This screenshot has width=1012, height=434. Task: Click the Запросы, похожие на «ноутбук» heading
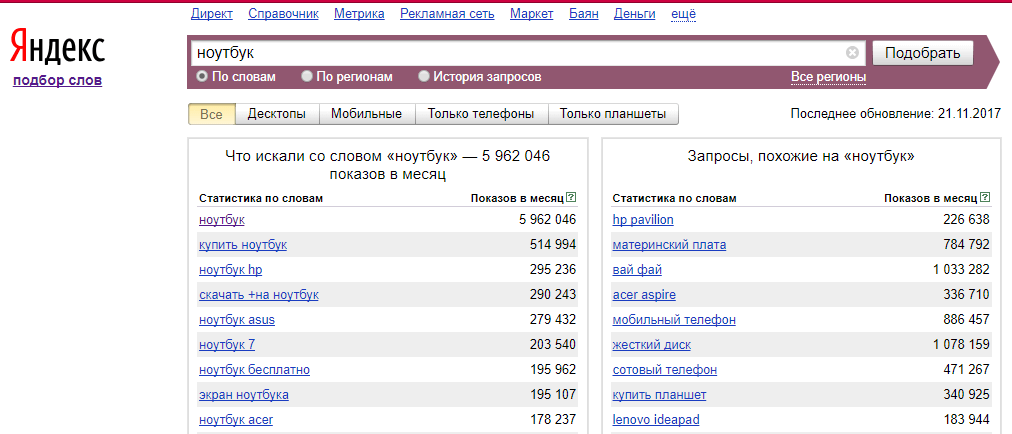point(801,156)
